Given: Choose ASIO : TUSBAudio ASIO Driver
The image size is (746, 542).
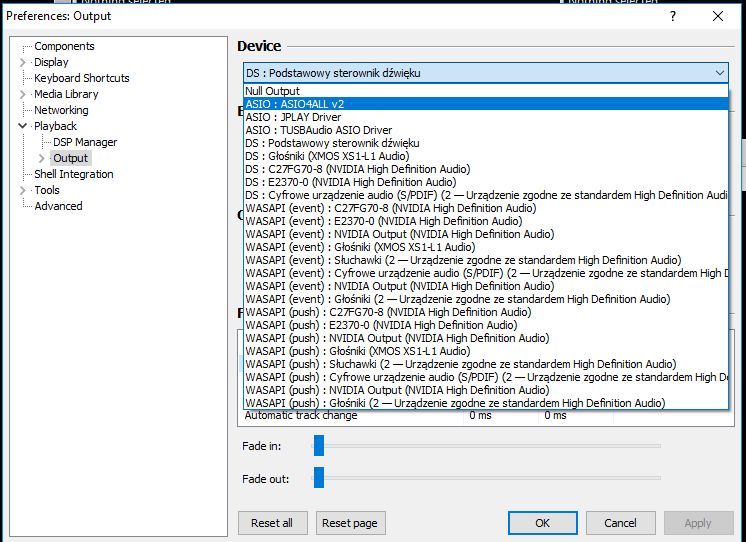Looking at the screenshot, I should [x=486, y=130].
